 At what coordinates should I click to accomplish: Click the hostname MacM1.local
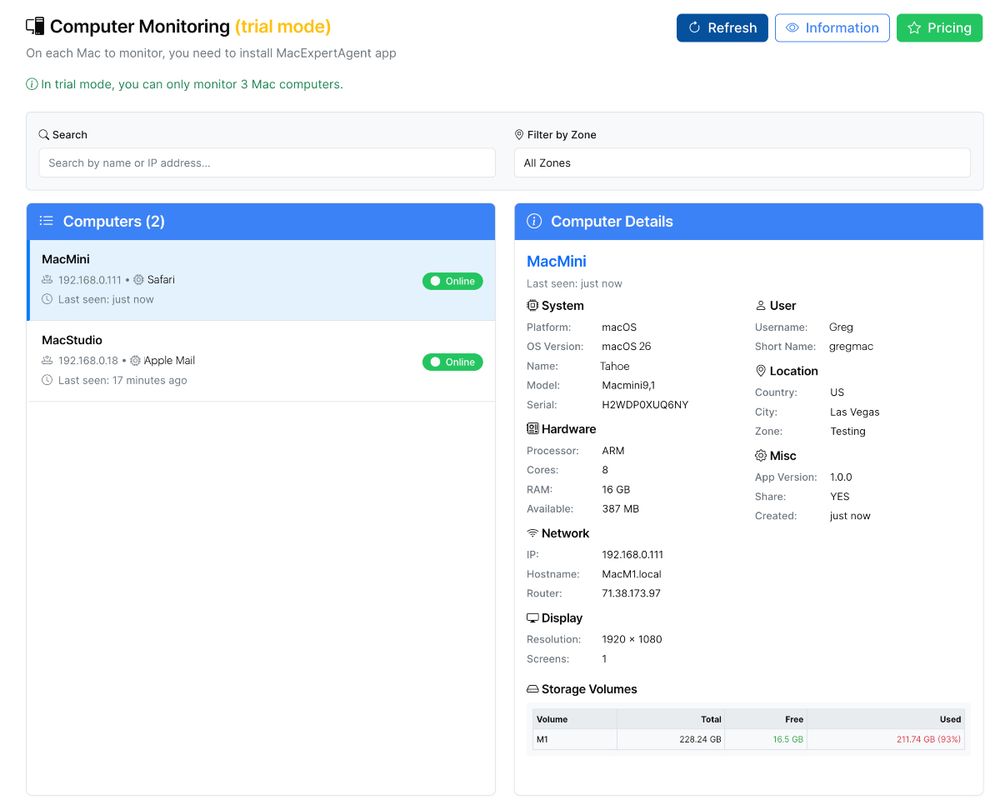pyautogui.click(x=631, y=574)
